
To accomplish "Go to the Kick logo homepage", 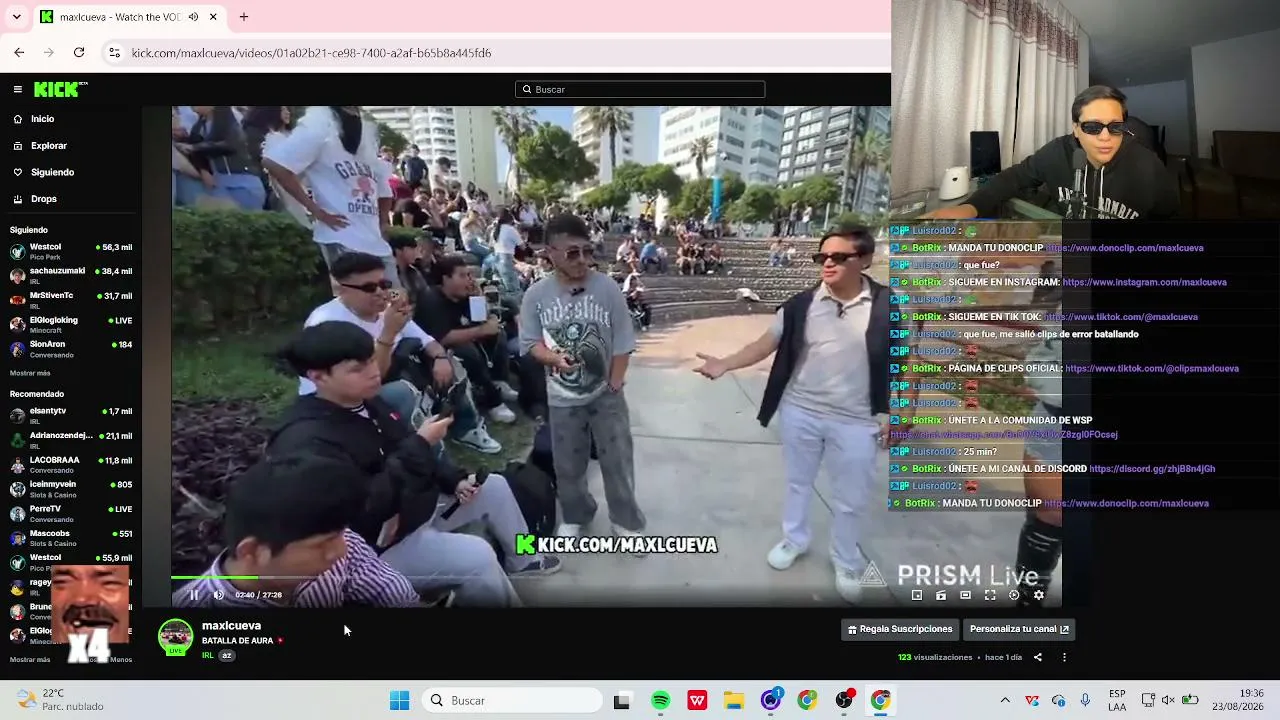I will (x=60, y=89).
